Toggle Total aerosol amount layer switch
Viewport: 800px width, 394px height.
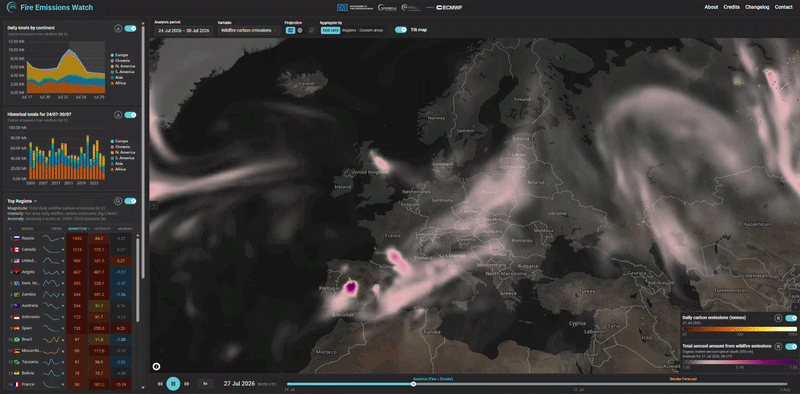[x=791, y=347]
